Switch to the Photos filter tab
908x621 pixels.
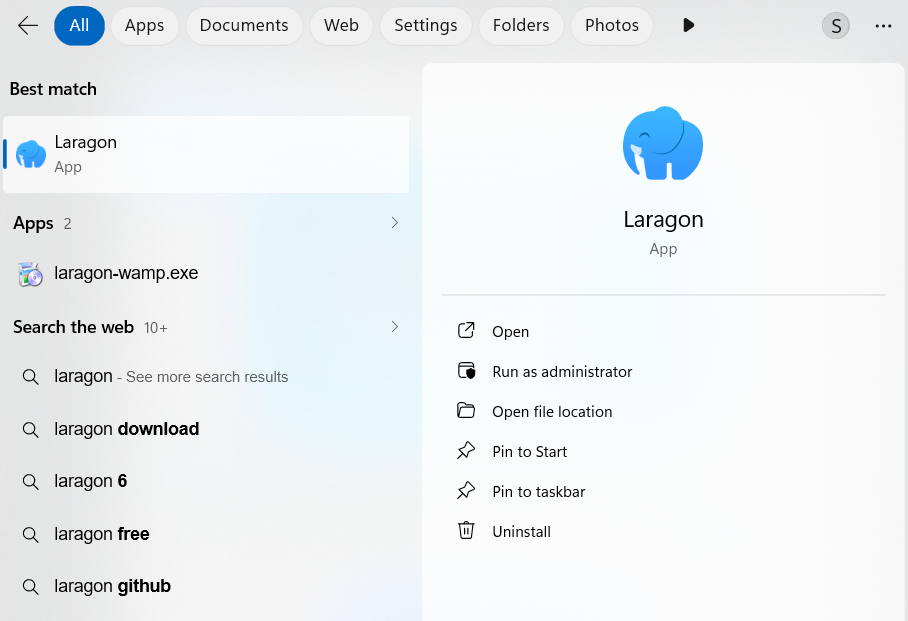click(612, 25)
